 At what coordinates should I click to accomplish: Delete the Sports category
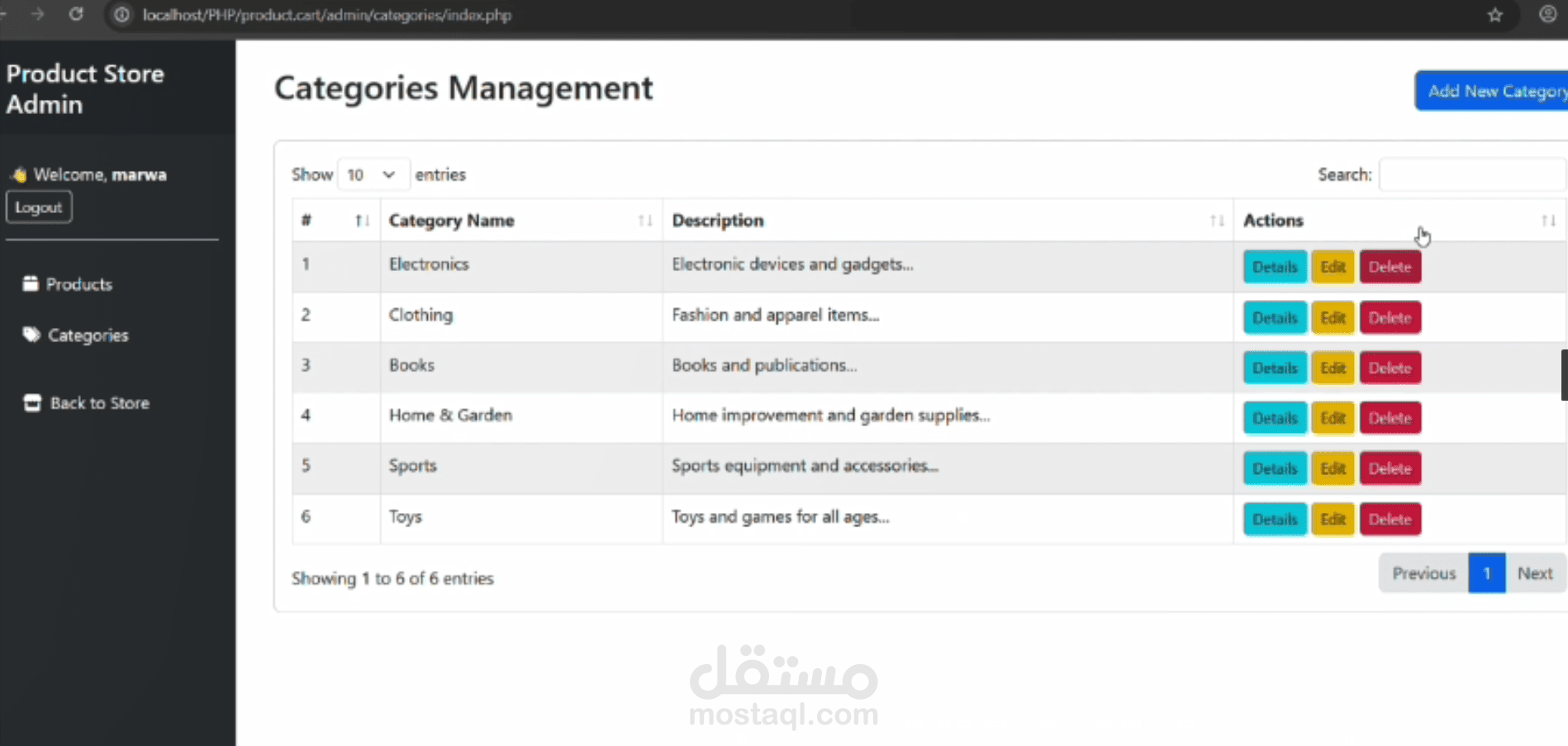click(x=1390, y=468)
